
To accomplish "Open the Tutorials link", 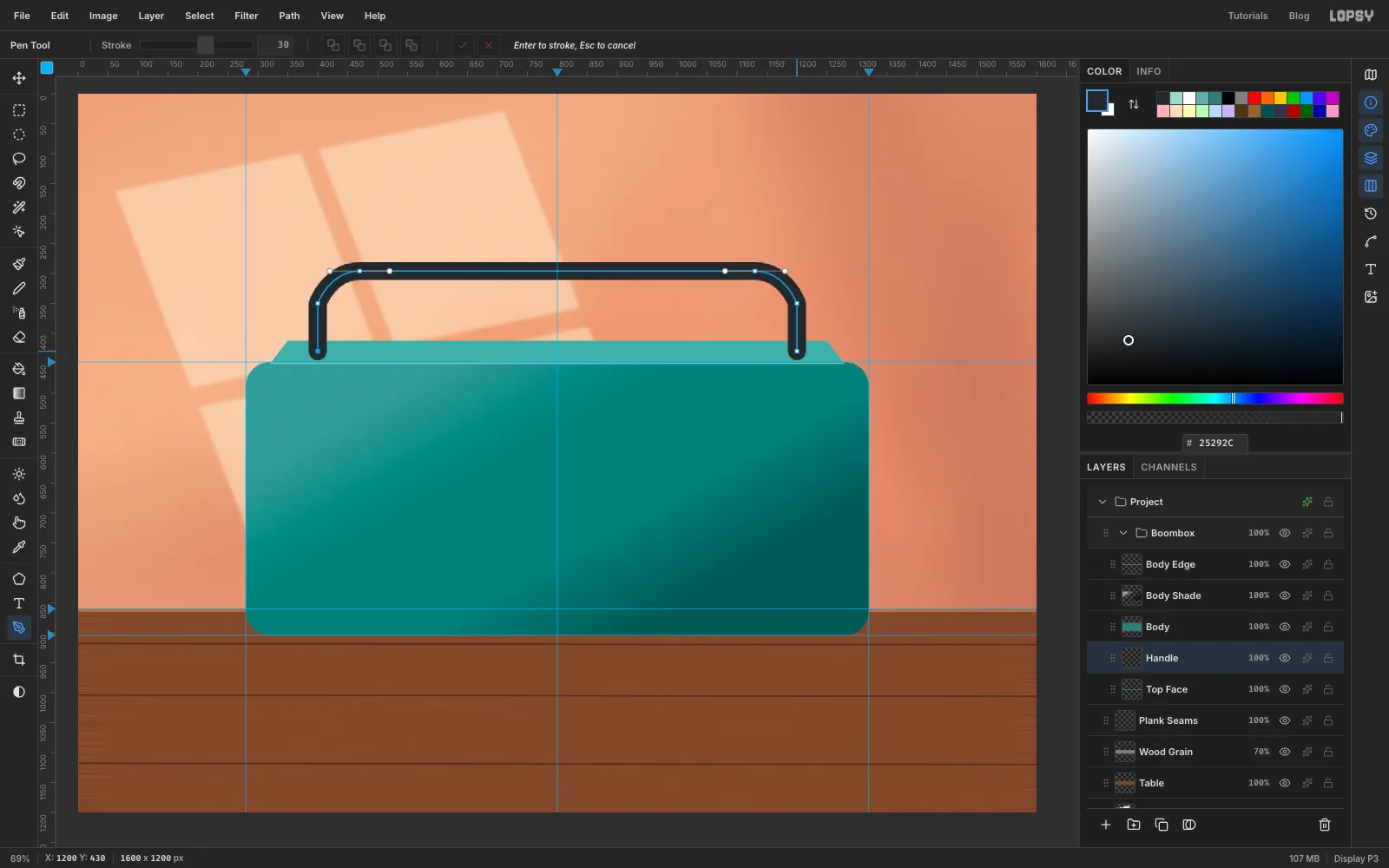I will pos(1247,16).
